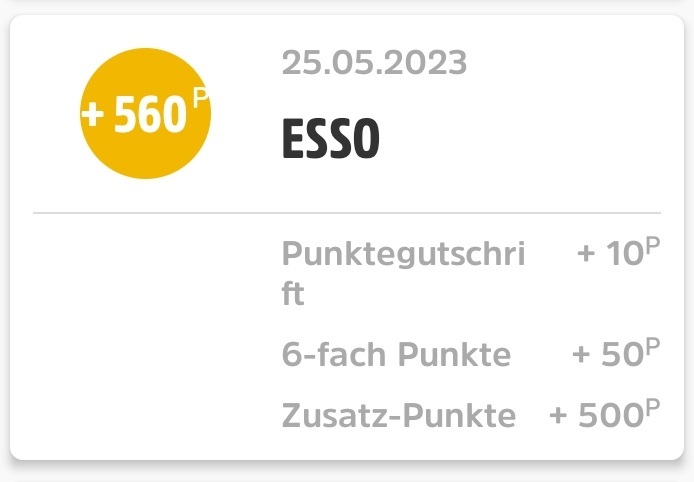Viewport: 694px width, 482px height.
Task: Select the Zusatz-Punkte row label
Action: tap(399, 416)
